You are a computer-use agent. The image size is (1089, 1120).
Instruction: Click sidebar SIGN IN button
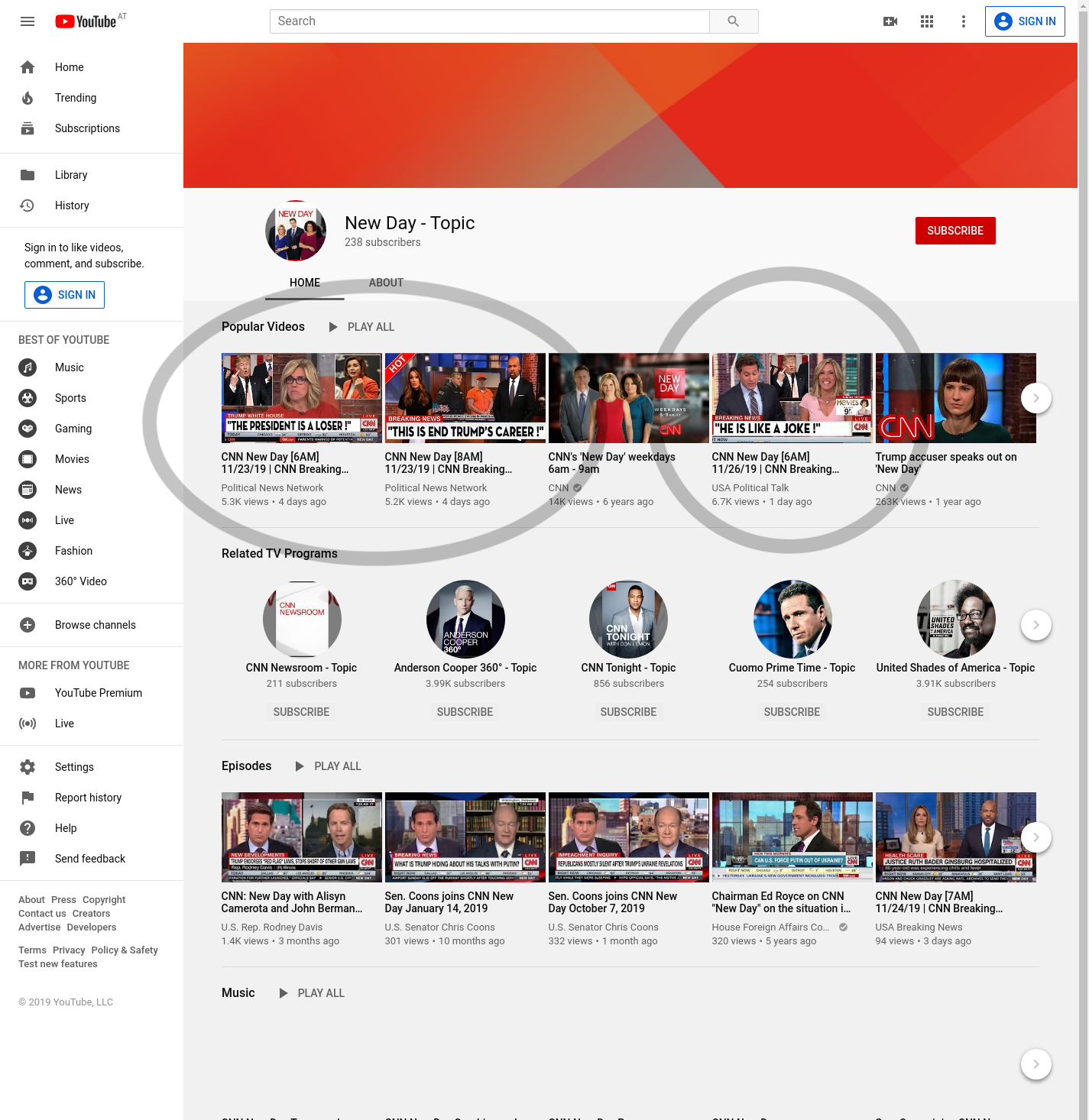pos(64,295)
